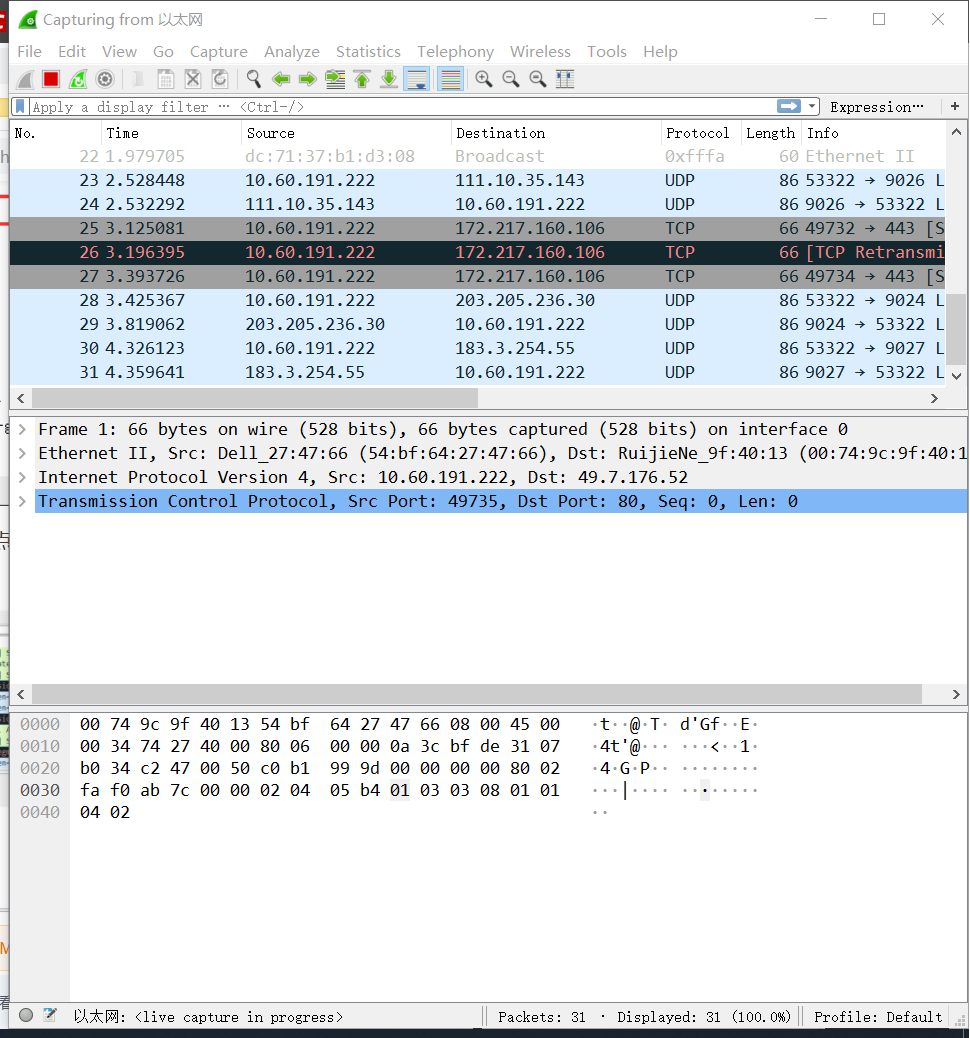Open find packet magnifier tool

coord(254,79)
